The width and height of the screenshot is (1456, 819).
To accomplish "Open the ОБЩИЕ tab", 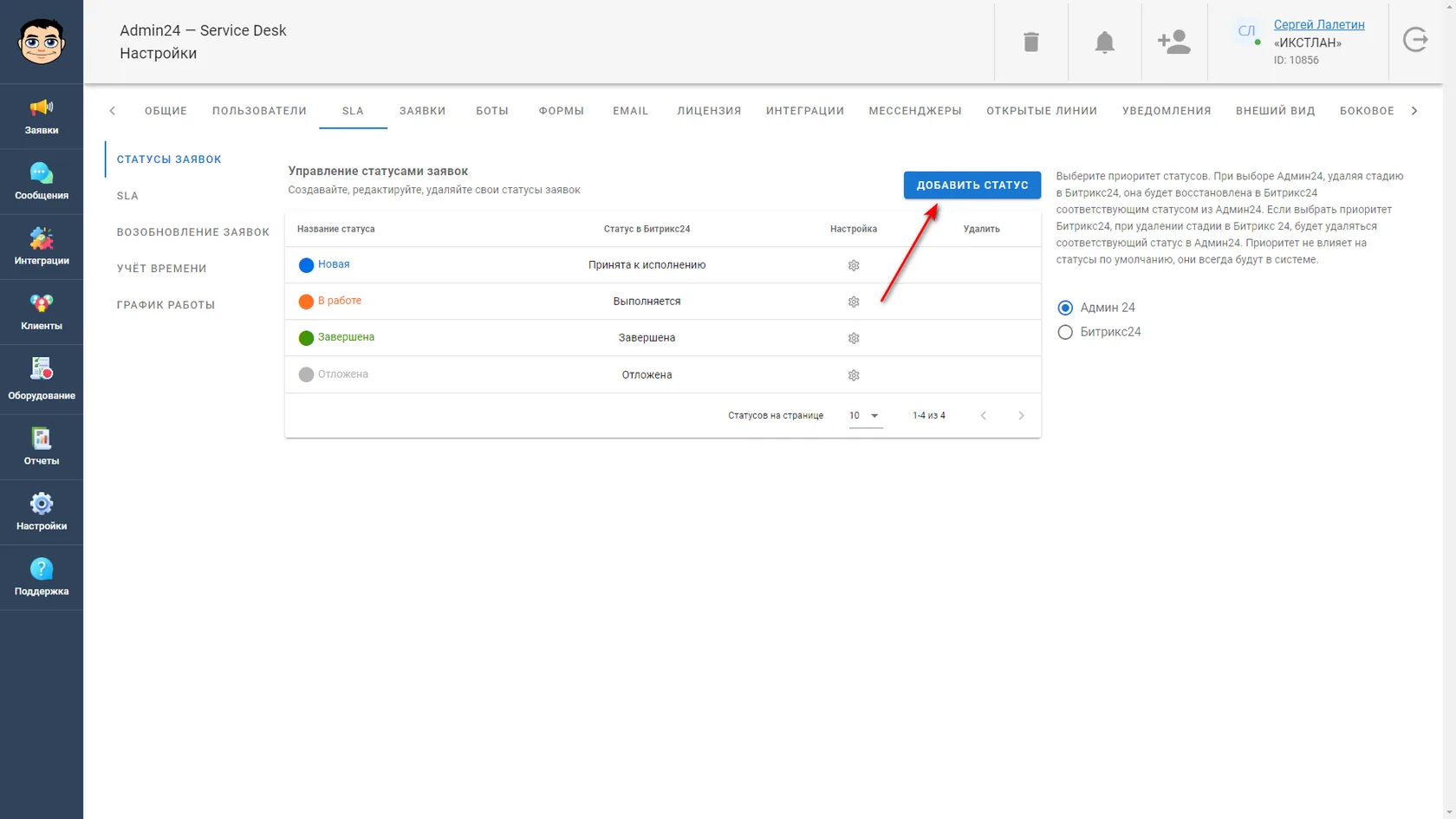I will click(x=166, y=111).
